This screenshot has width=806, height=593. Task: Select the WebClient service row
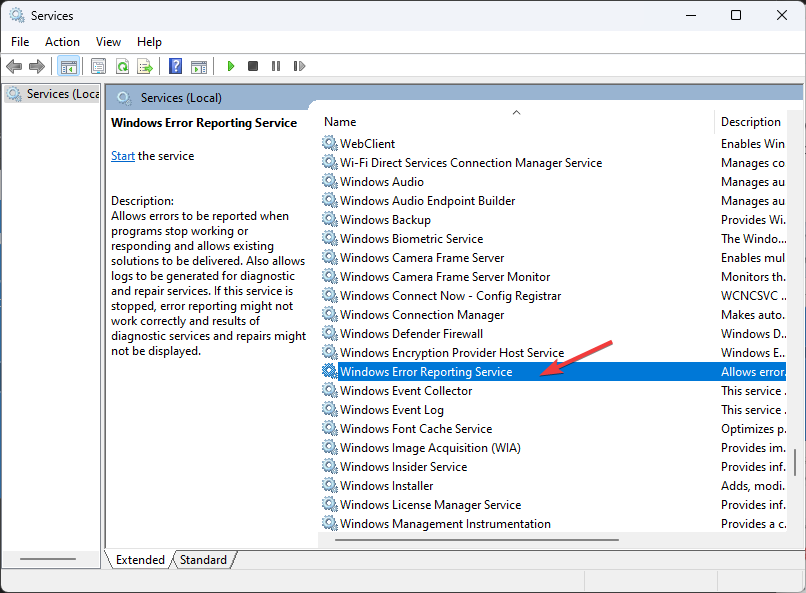554,143
